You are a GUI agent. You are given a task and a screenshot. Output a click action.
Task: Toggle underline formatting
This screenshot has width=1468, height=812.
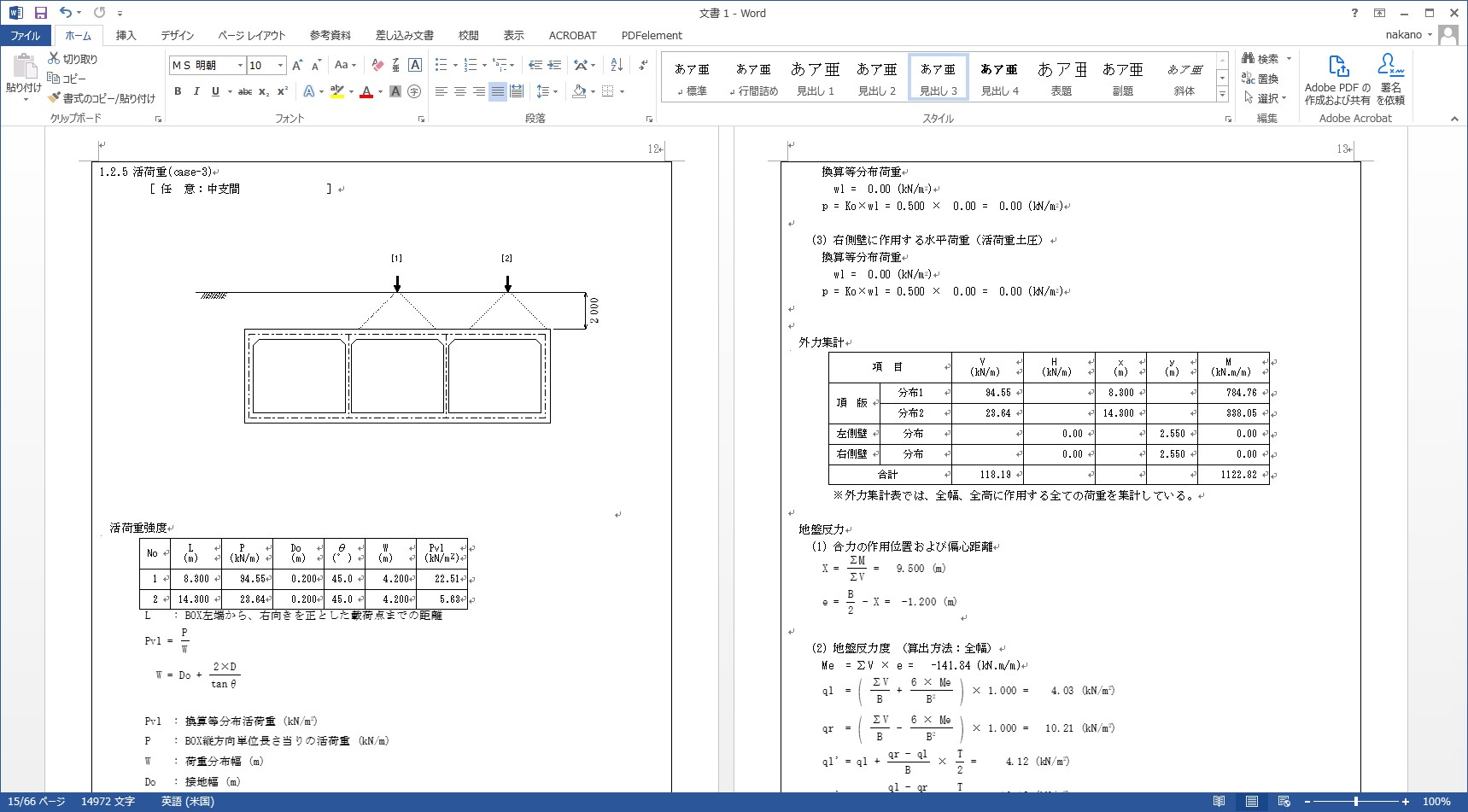pos(215,91)
